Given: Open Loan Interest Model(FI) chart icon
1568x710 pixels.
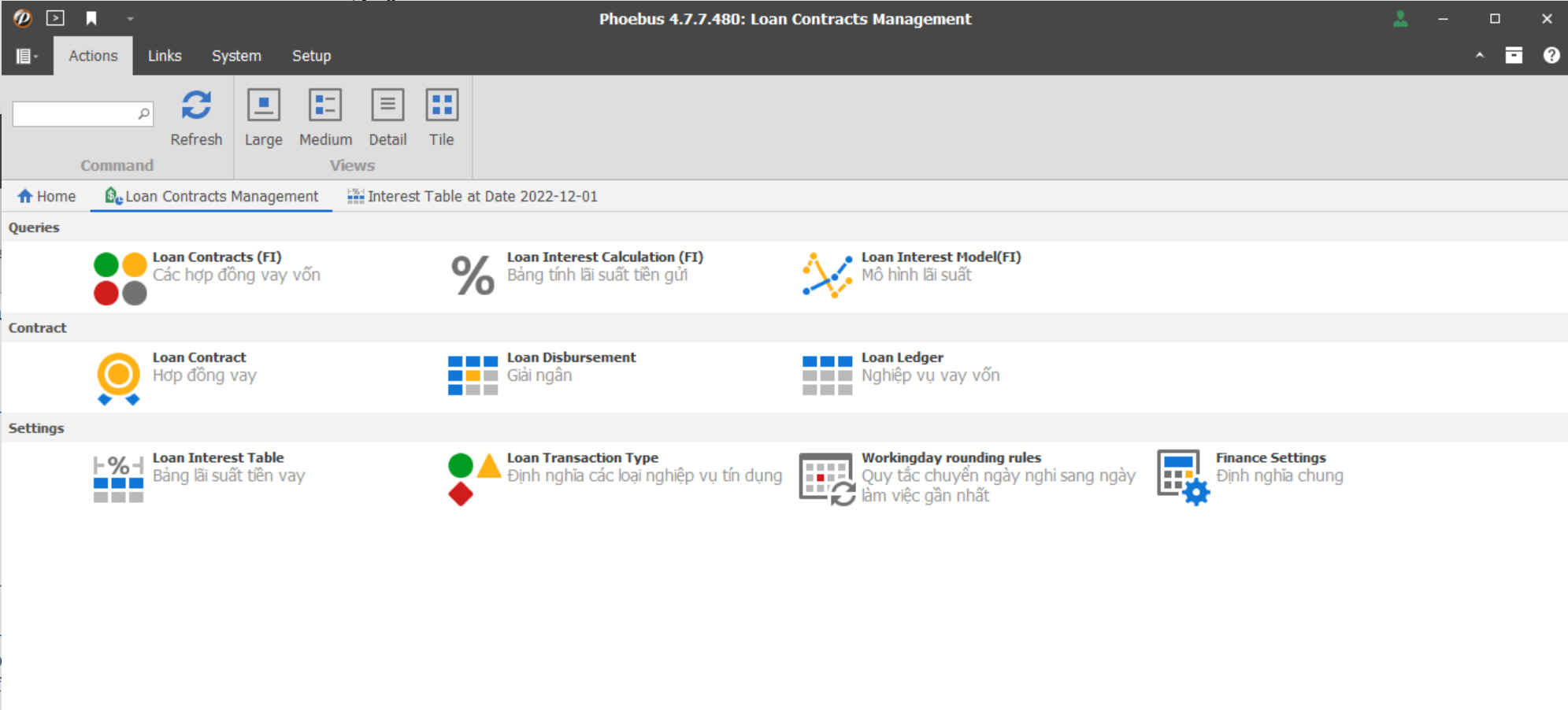Looking at the screenshot, I should (827, 275).
